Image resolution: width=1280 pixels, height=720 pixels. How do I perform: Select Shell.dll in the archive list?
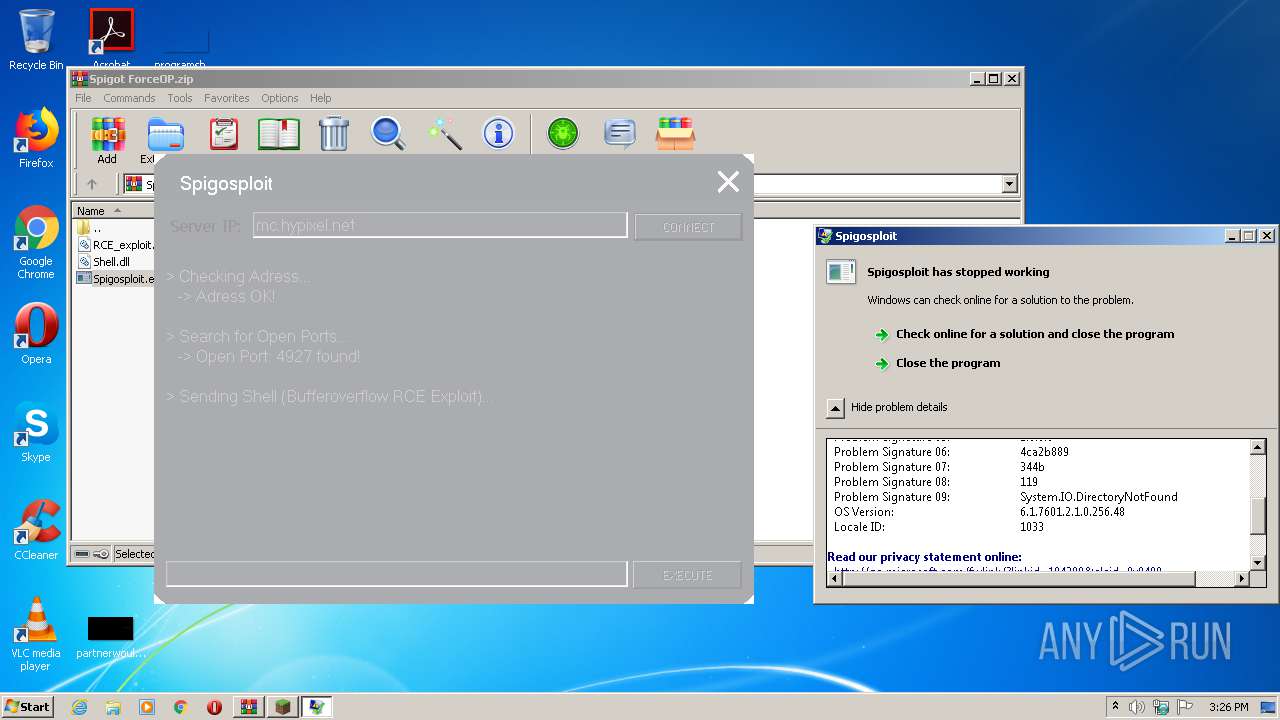(x=112, y=262)
